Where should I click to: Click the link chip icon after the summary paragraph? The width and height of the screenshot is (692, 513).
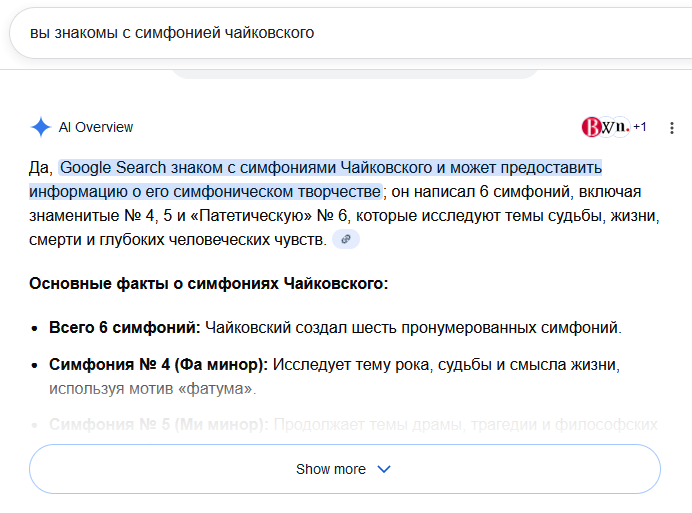pos(346,239)
